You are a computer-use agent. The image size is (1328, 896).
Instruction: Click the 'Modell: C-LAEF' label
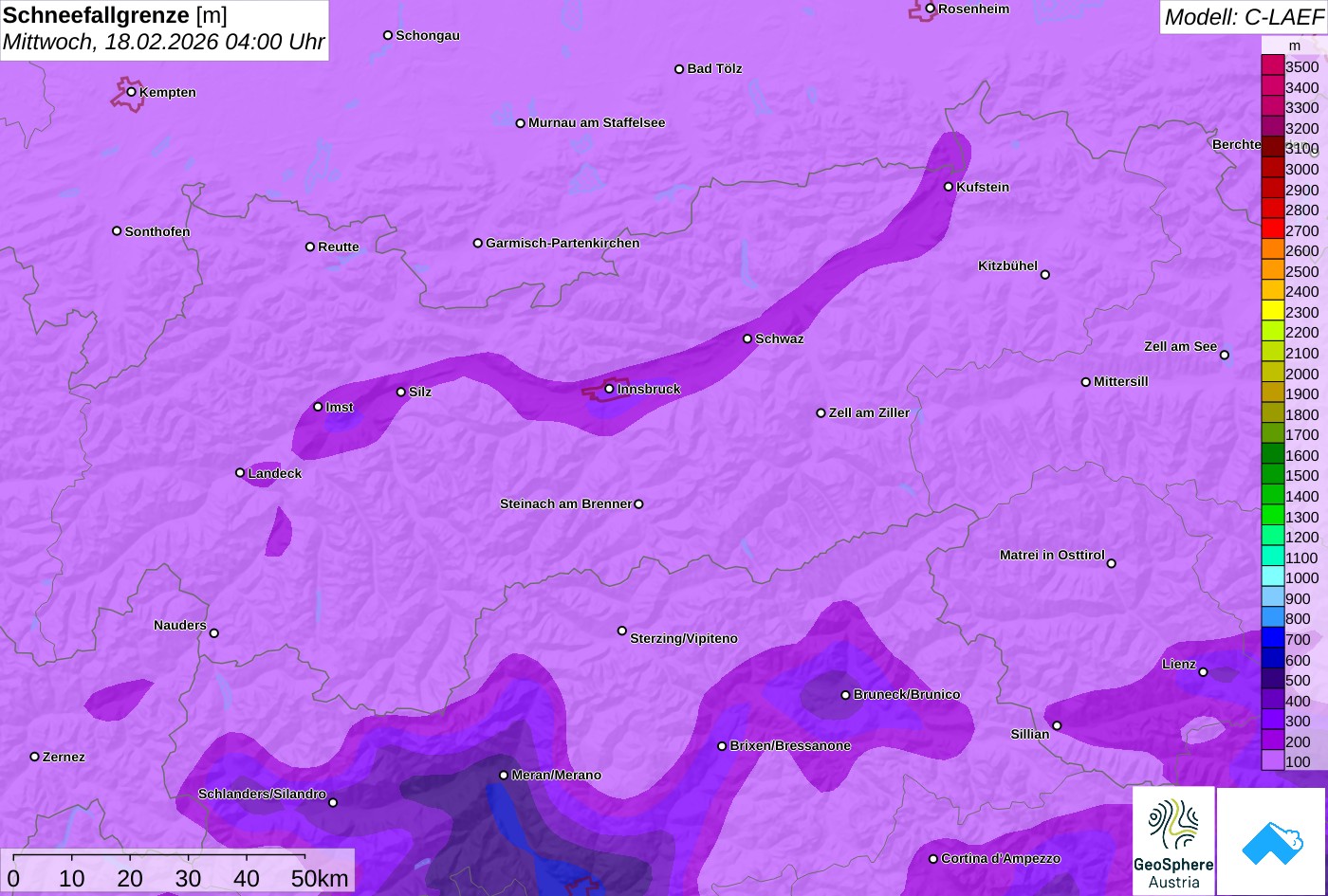click(x=1243, y=16)
